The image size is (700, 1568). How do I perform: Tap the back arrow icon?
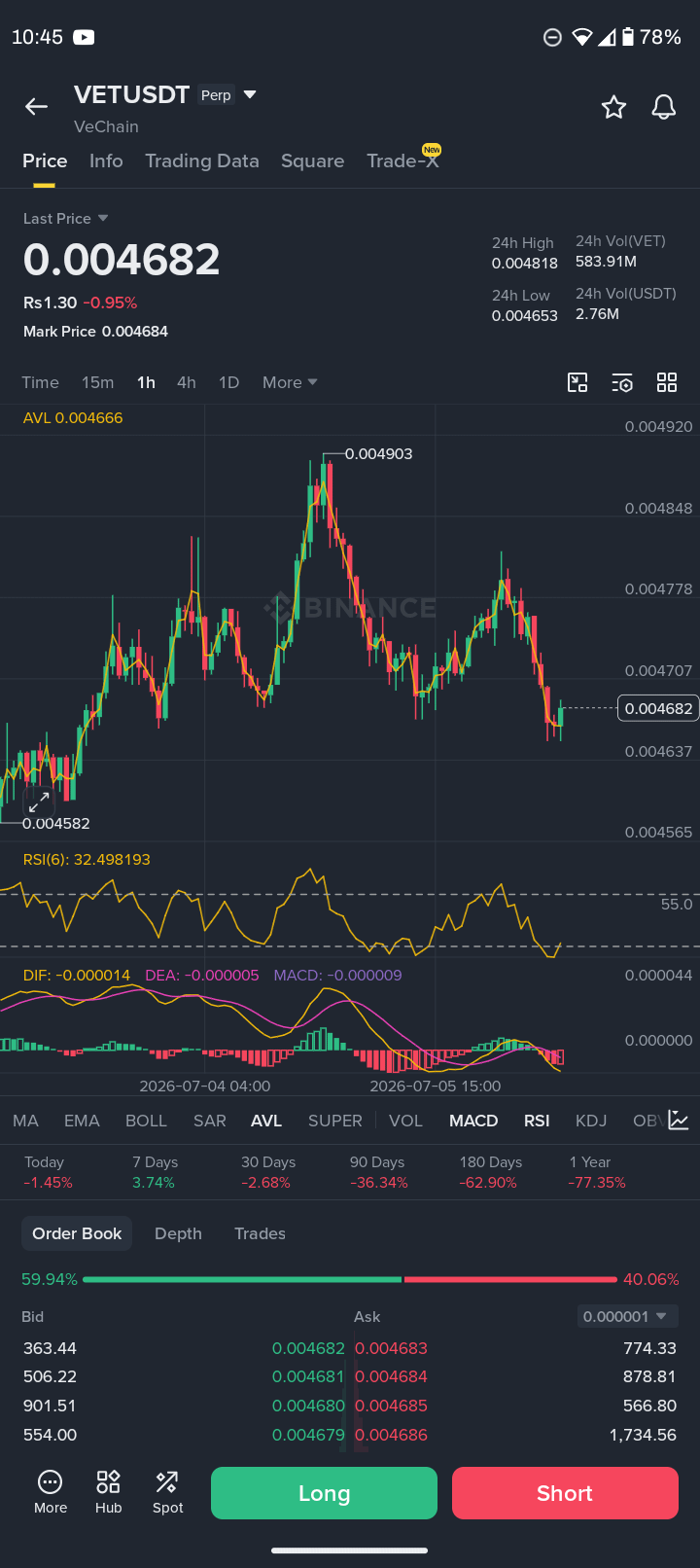36,107
